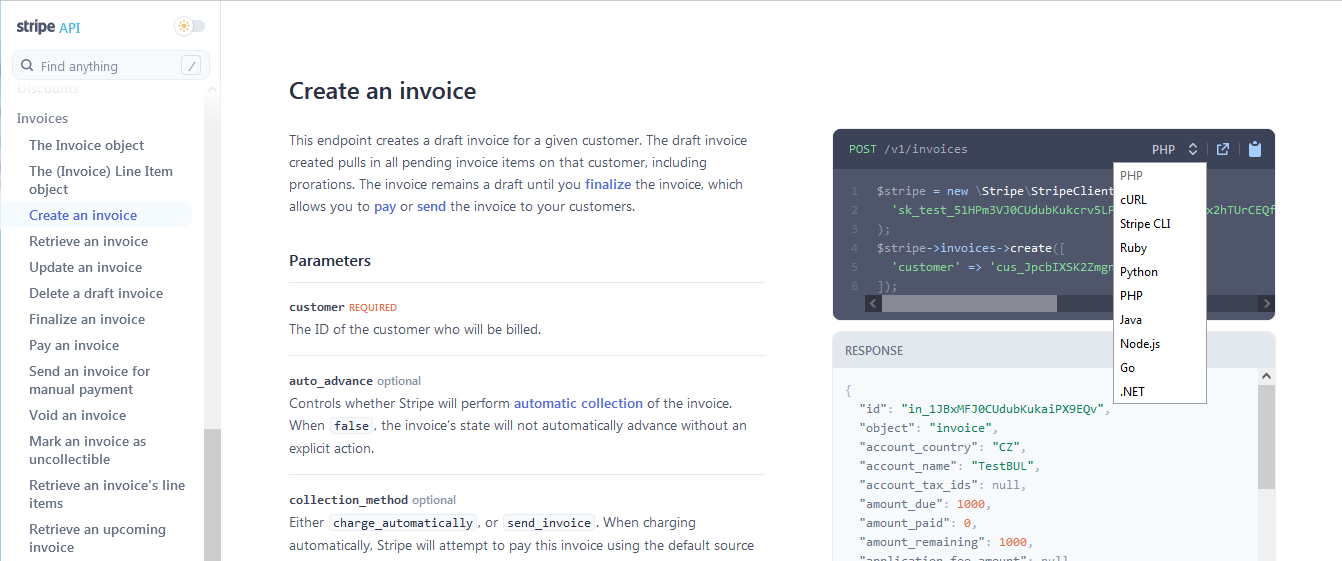Open the finalize link in description
This screenshot has width=1342, height=561.
(x=608, y=184)
